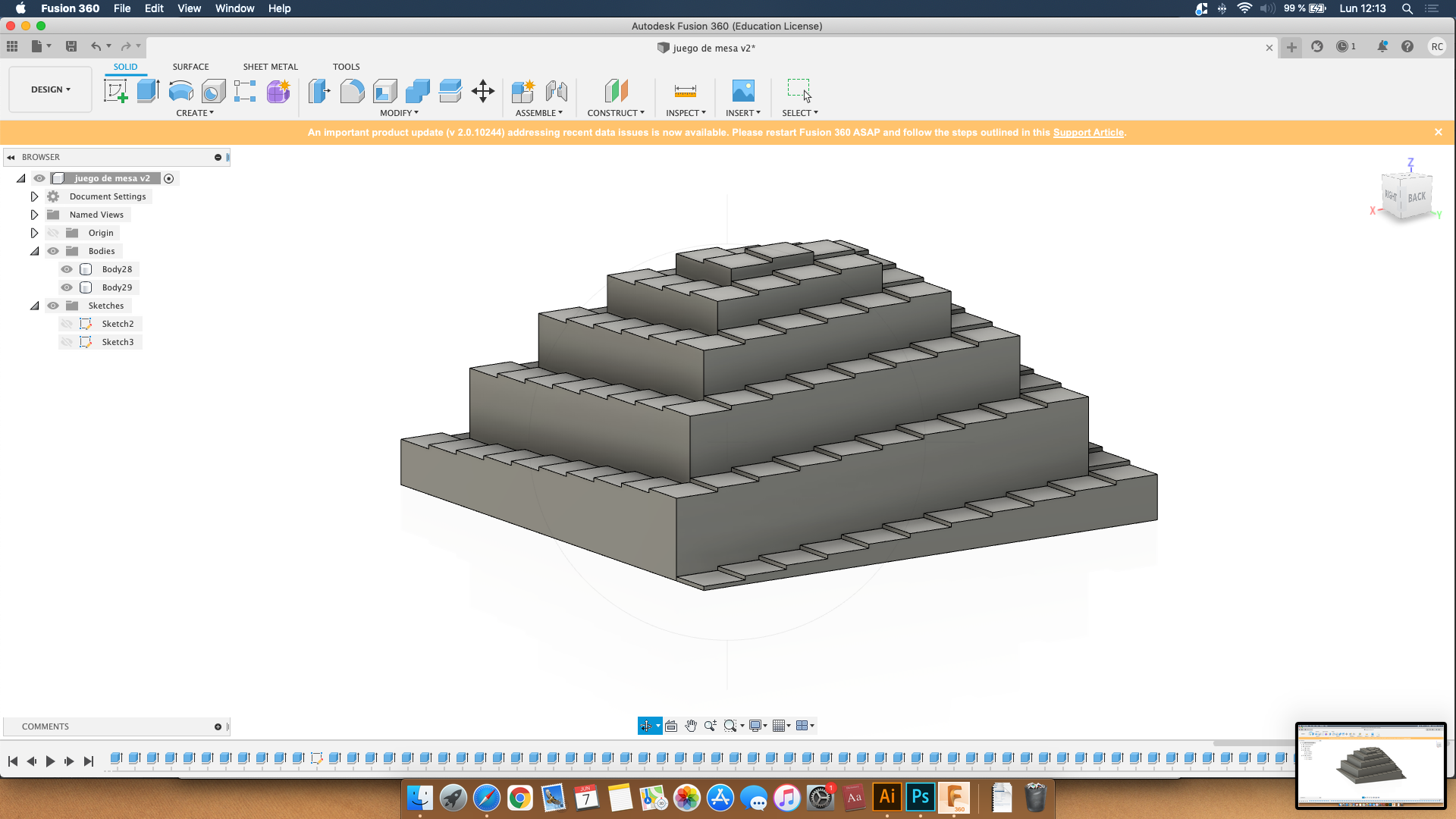1456x819 pixels.
Task: Click the Create Sketch tool icon
Action: click(x=115, y=91)
